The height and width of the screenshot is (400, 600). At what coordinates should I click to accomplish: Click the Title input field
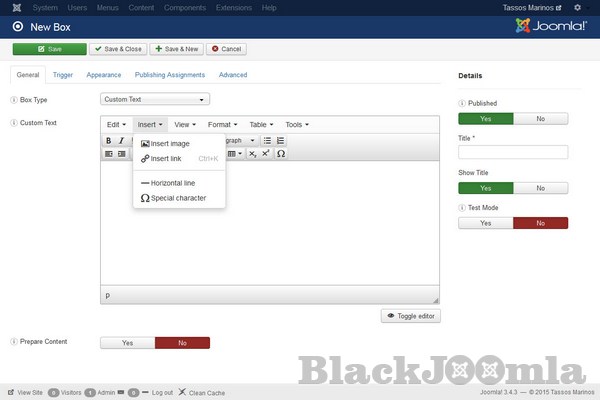[513, 152]
